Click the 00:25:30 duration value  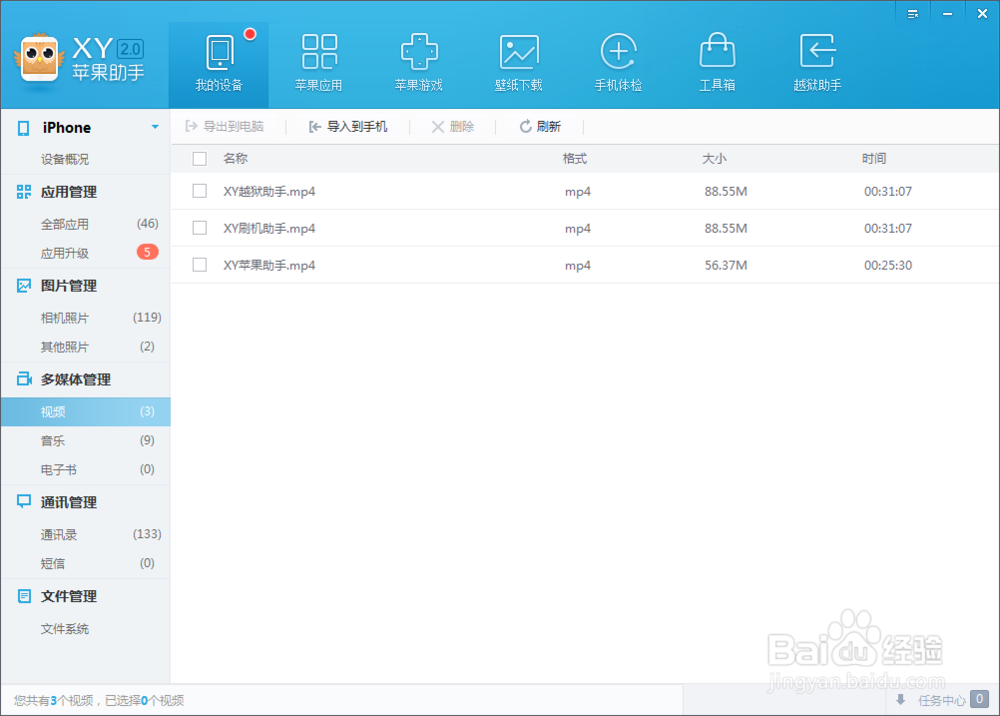888,265
